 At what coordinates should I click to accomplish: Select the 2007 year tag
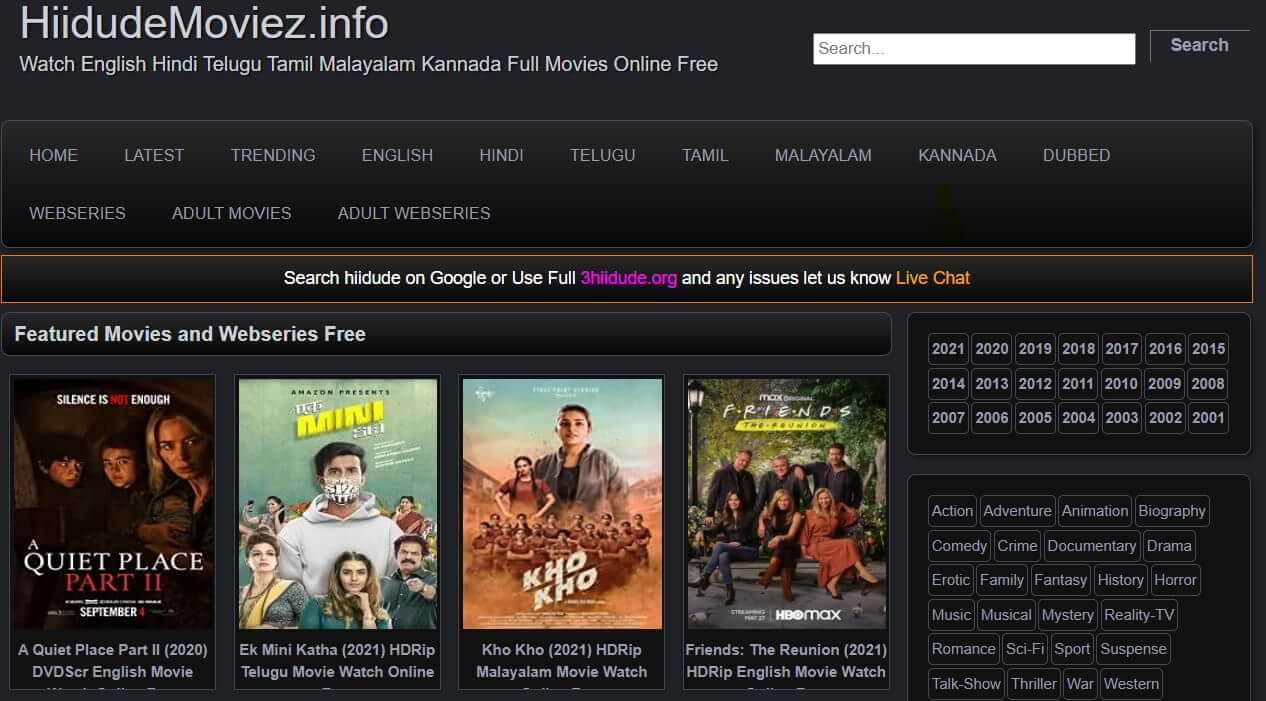[x=948, y=418]
